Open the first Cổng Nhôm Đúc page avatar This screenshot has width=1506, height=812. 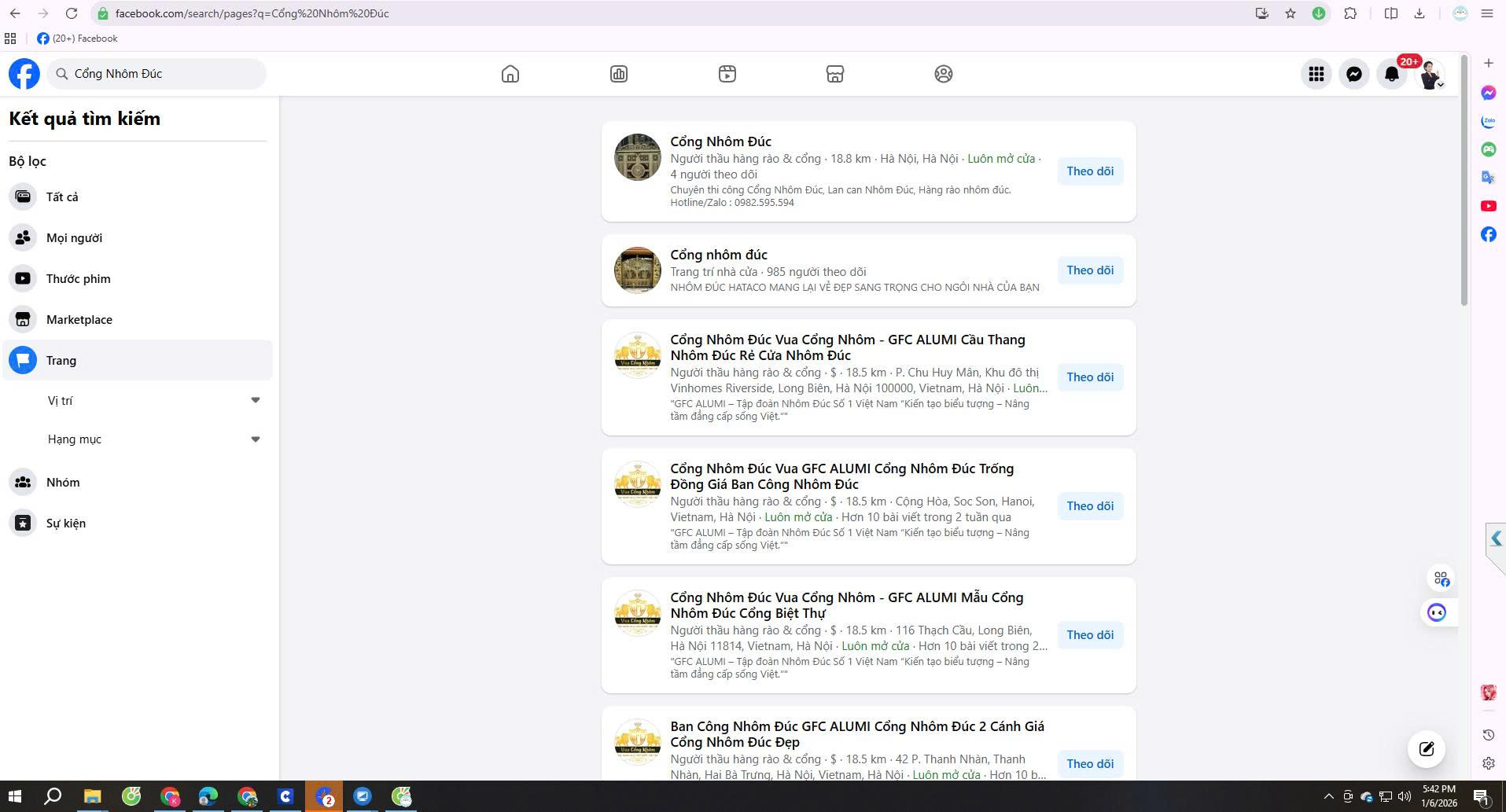[x=638, y=157]
